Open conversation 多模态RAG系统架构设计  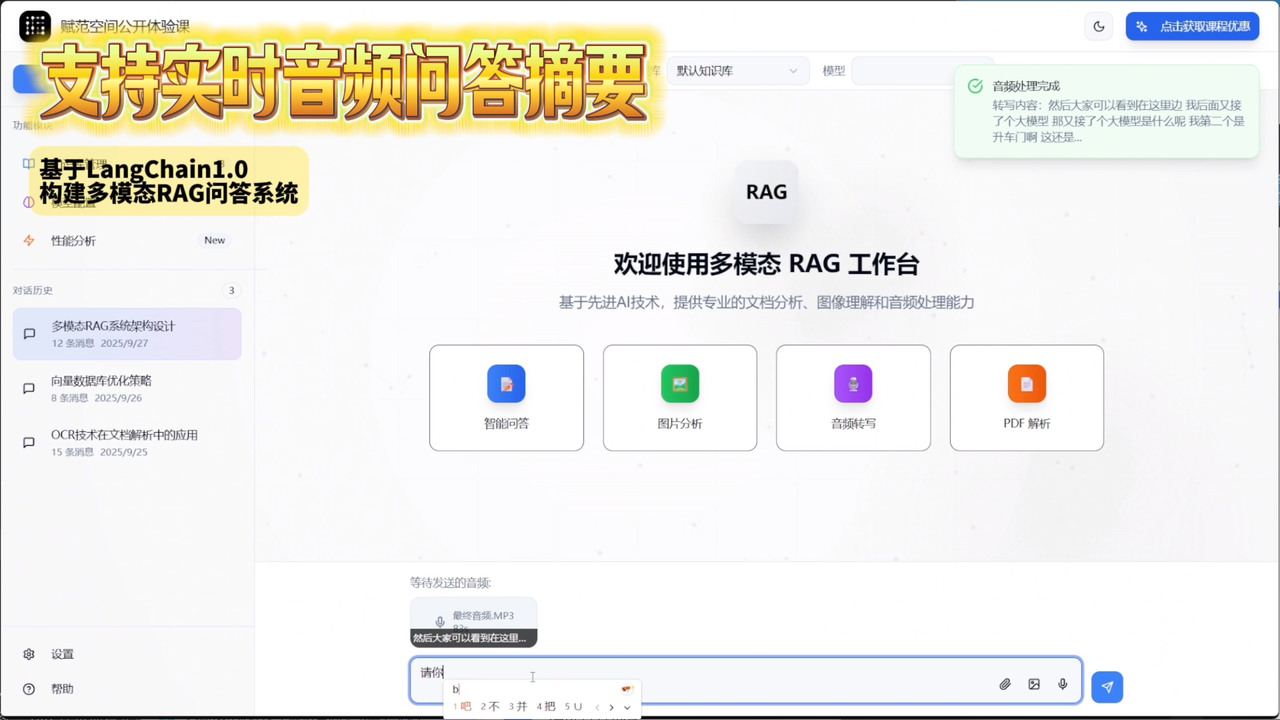tap(127, 334)
